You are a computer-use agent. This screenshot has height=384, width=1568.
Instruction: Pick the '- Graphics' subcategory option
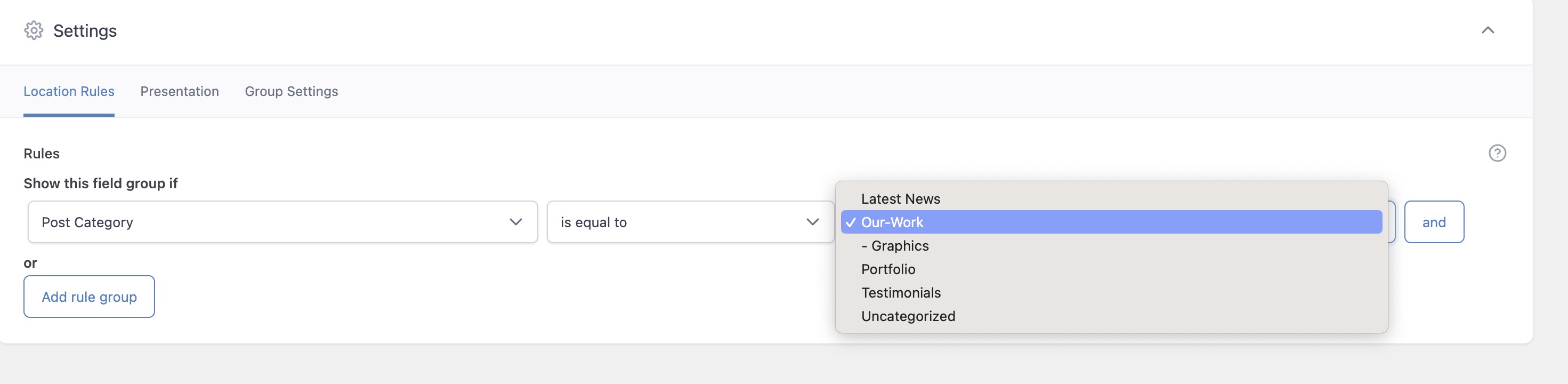tap(1111, 246)
